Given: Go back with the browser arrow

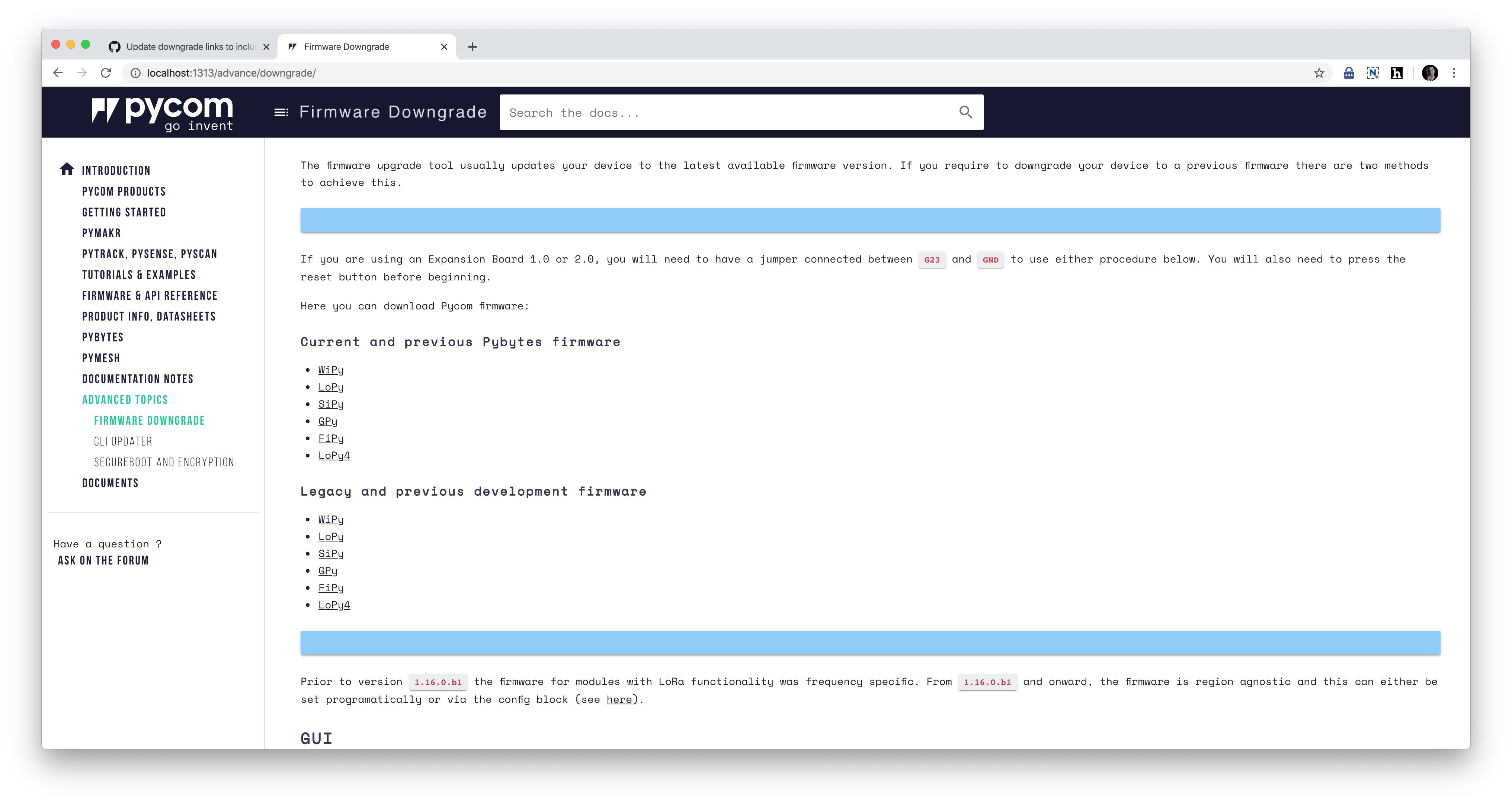Looking at the screenshot, I should point(58,73).
